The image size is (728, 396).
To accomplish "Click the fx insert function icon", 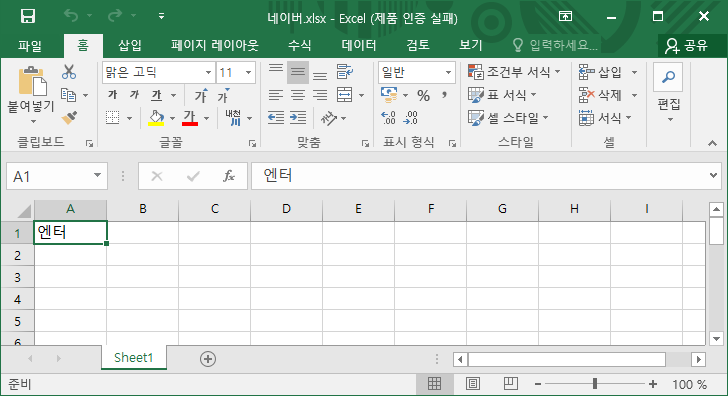I will (229, 176).
